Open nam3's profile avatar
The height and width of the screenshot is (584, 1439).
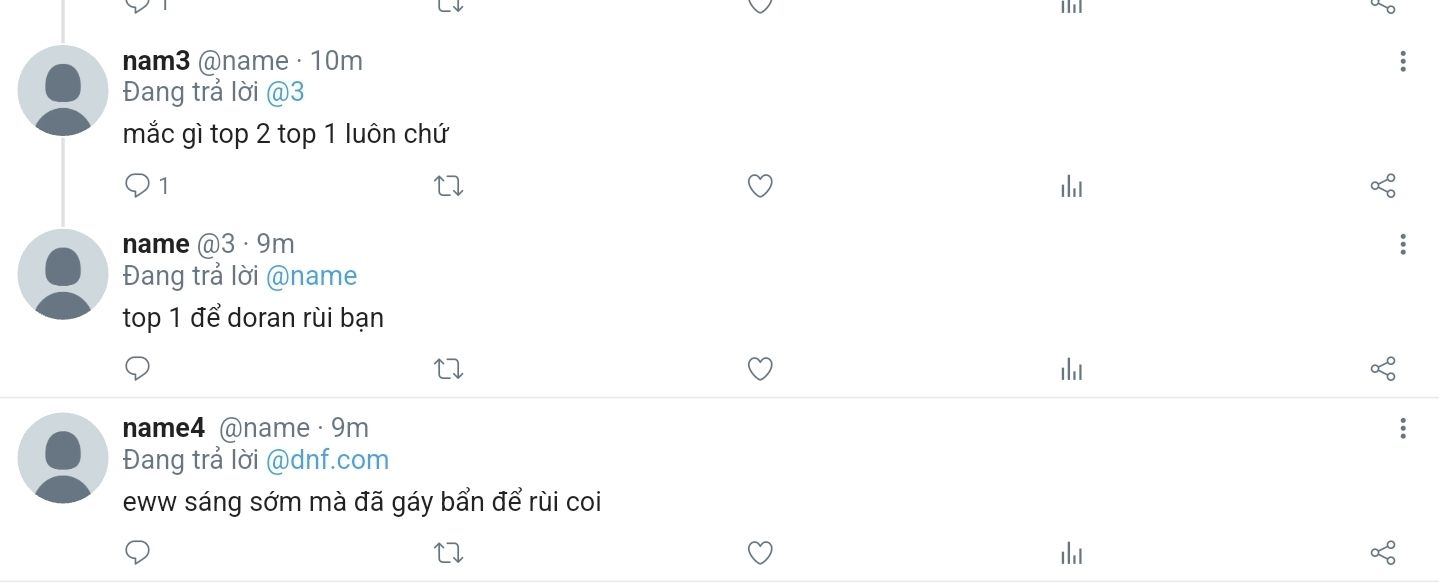(63, 90)
